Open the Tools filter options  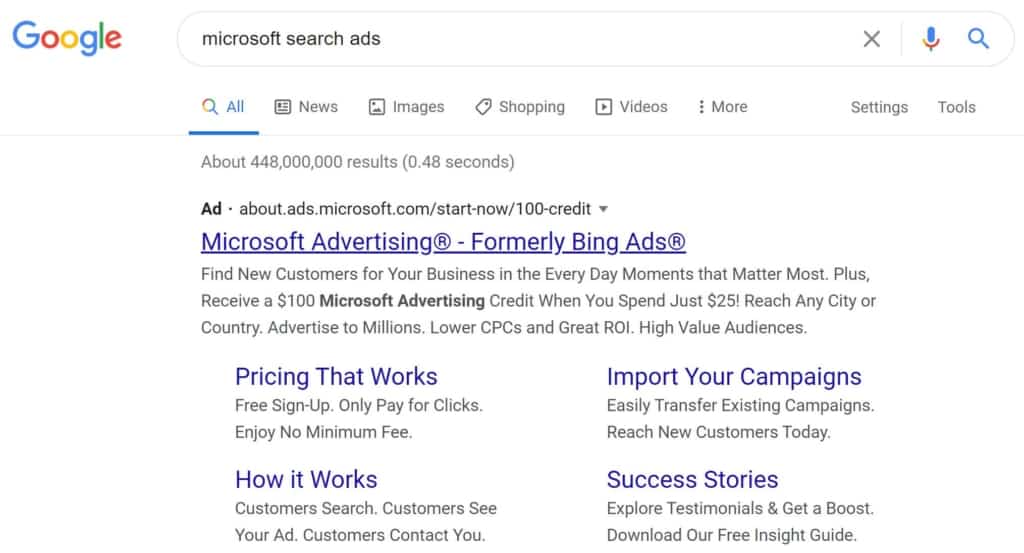[x=956, y=107]
